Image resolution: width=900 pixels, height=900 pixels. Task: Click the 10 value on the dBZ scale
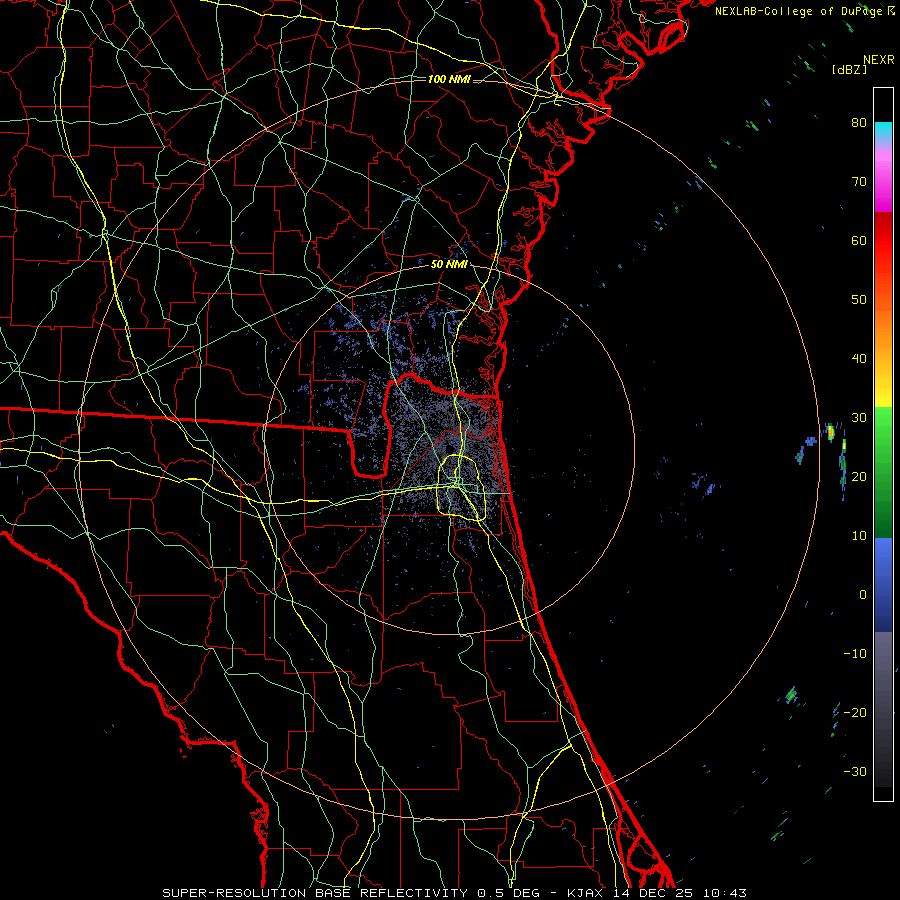pyautogui.click(x=859, y=536)
